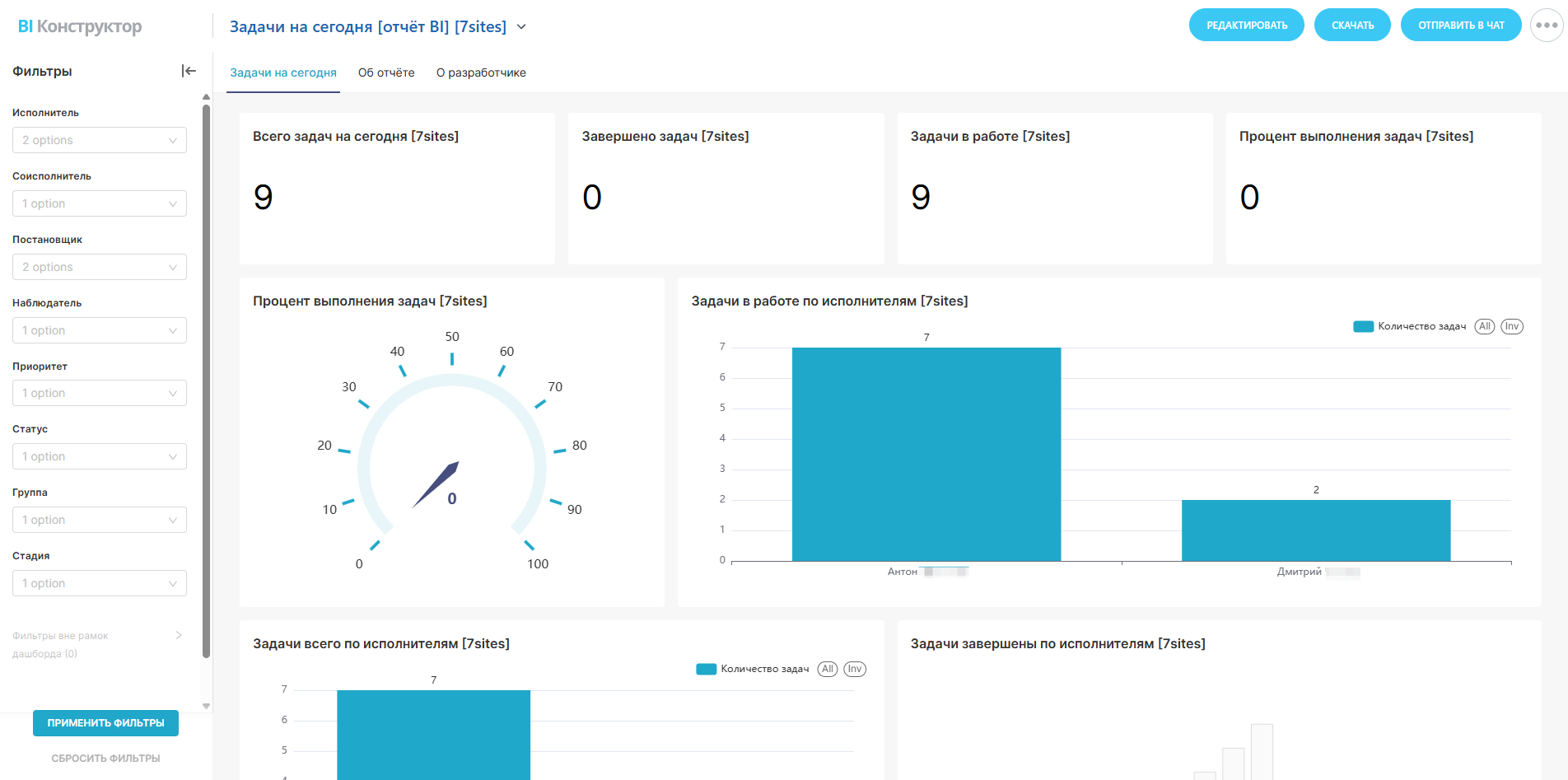
Task: Open the three-dots more options menu
Action: (x=1547, y=25)
